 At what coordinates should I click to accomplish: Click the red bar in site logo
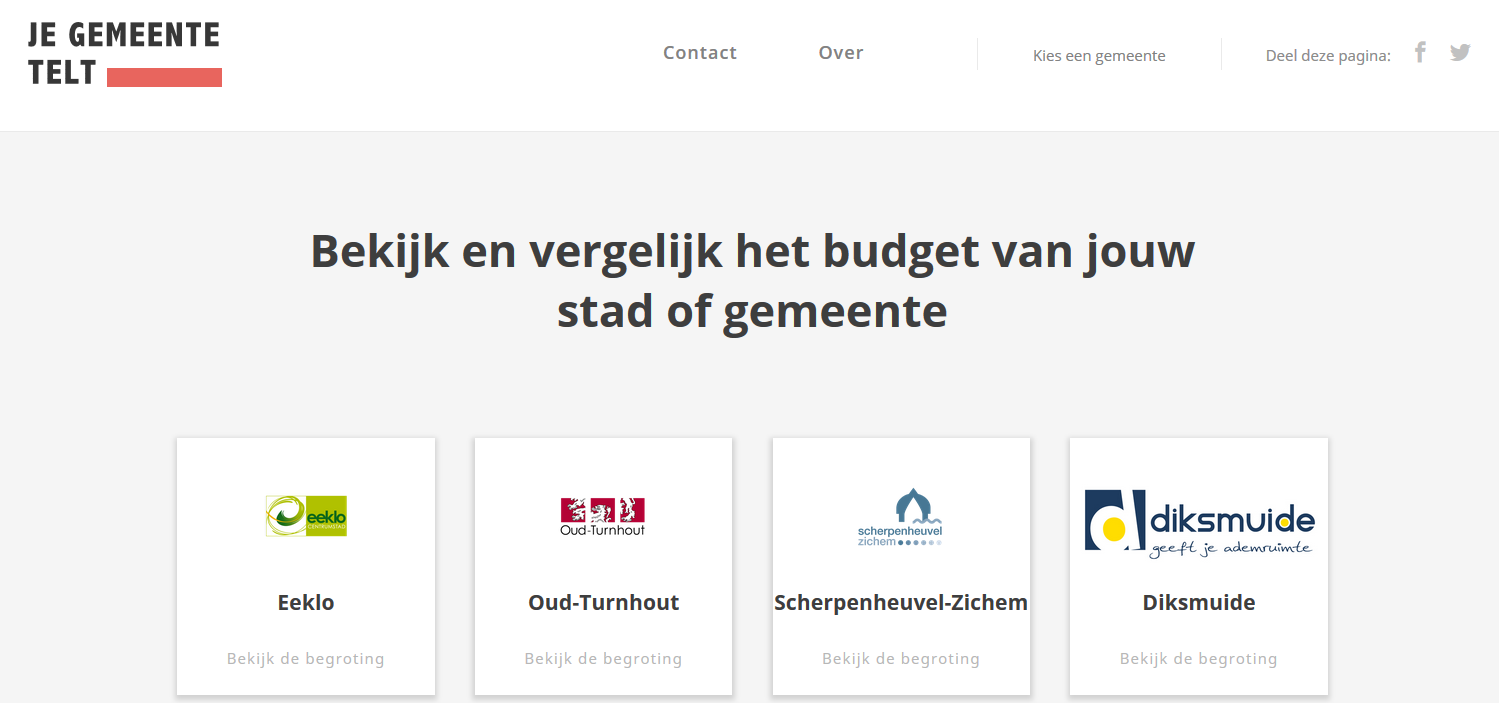pos(164,78)
